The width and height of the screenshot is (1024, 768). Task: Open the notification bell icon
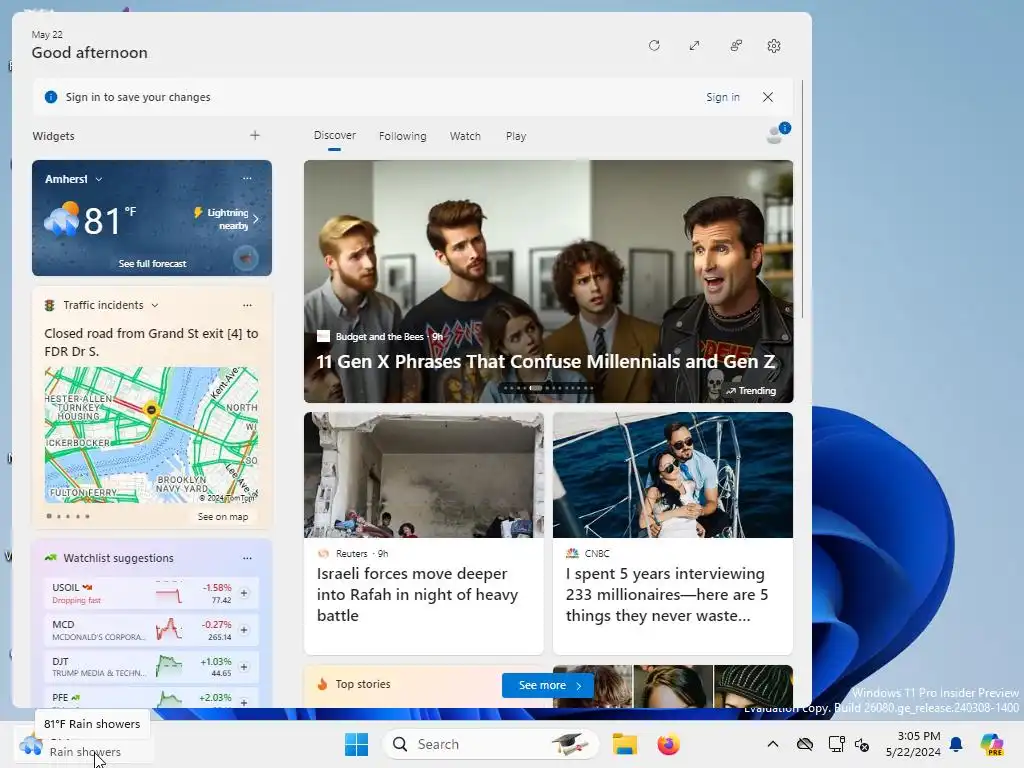coord(956,744)
